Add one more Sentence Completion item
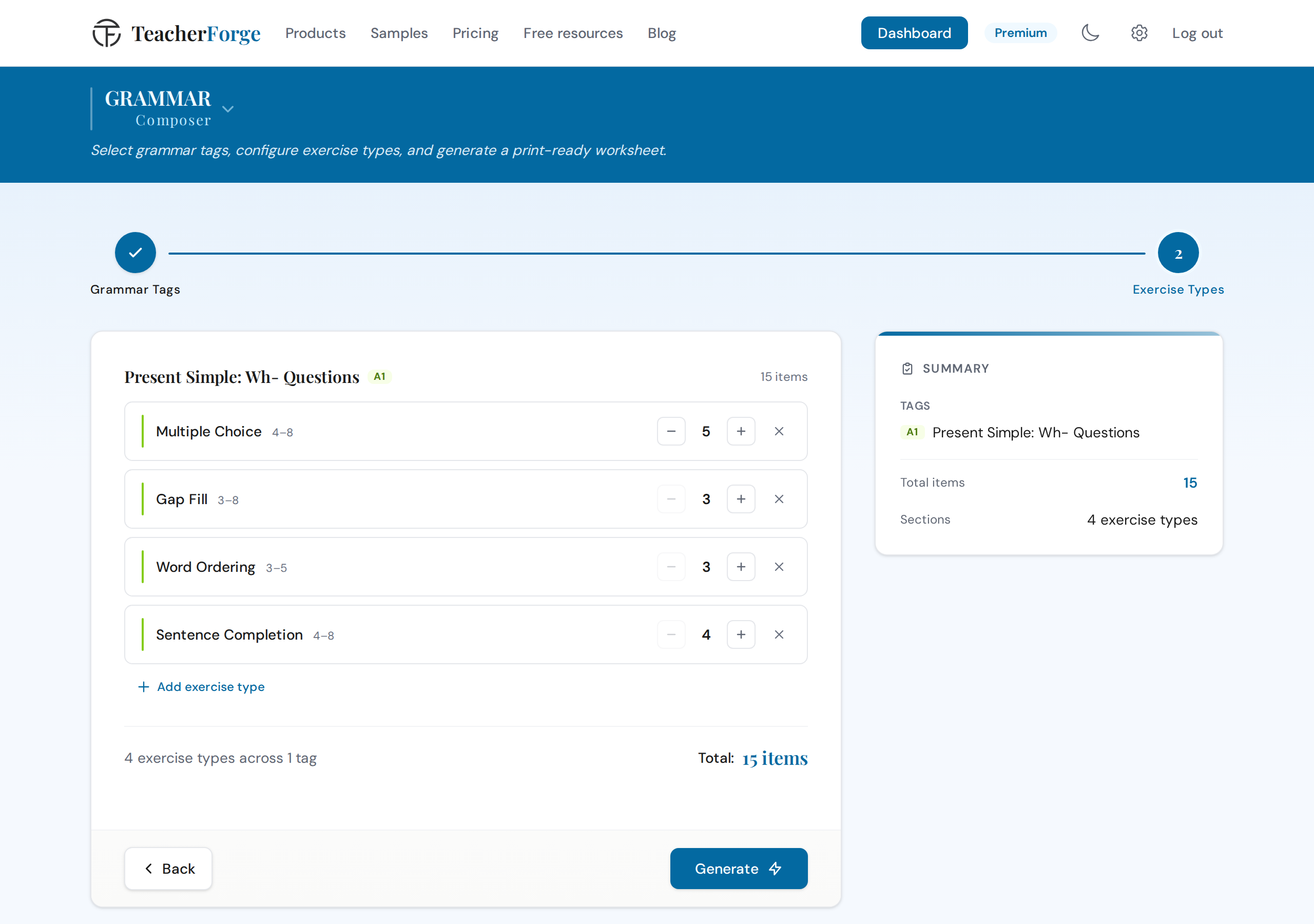This screenshot has width=1314, height=924. click(x=741, y=634)
